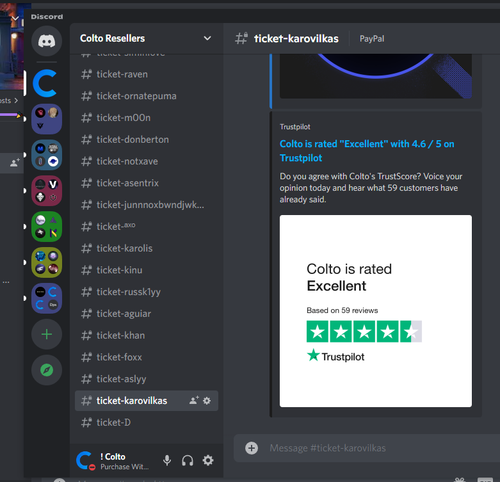The width and height of the screenshot is (500, 482).
Task: Open the ticket-notxave channel
Action: (x=147, y=161)
